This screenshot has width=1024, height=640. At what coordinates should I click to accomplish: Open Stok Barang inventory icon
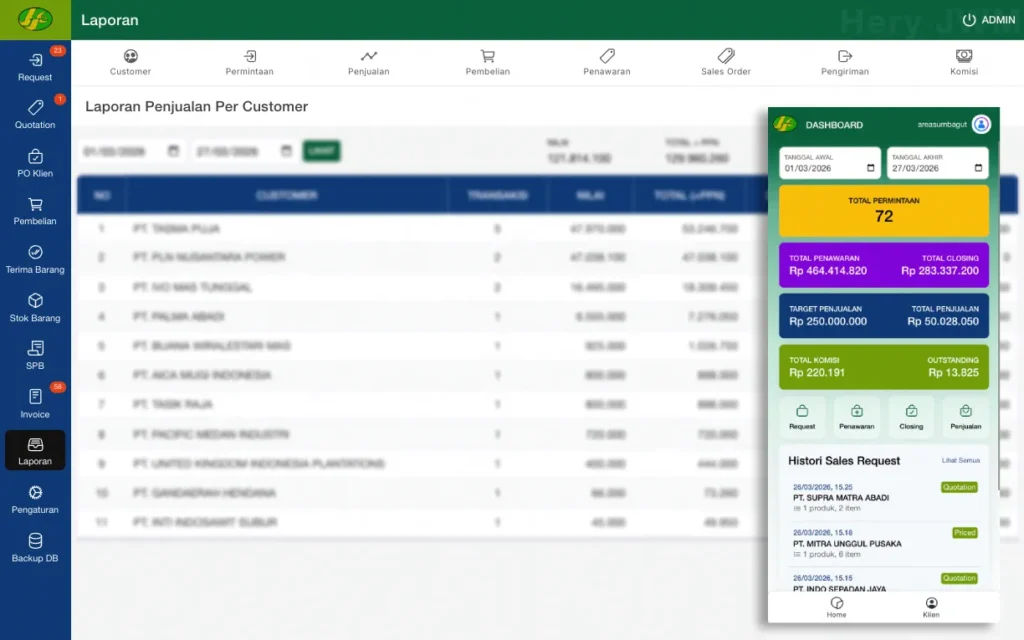(x=35, y=307)
